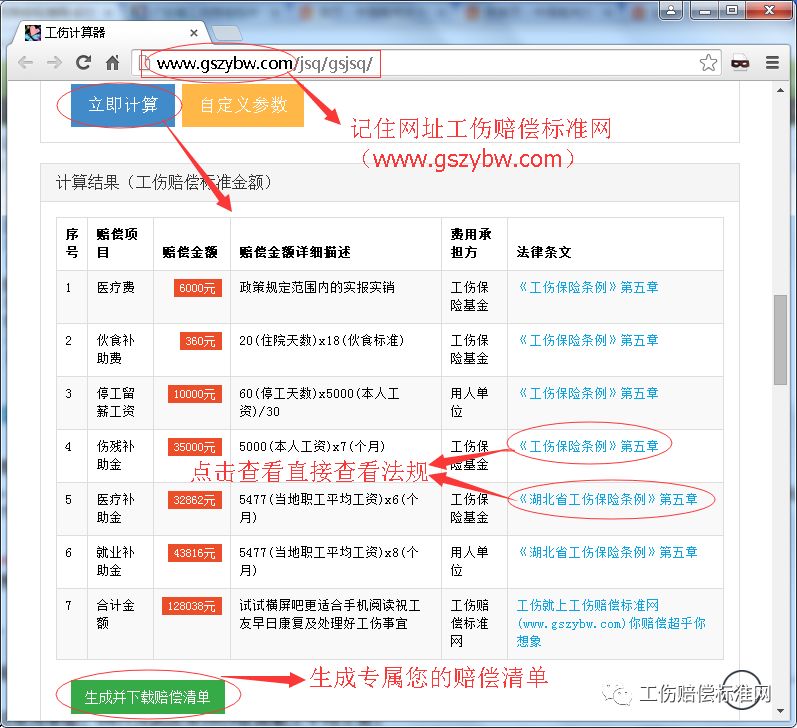Viewport: 797px width, 728px height.
Task: Click the scrollbar up arrow
Action: tap(780, 90)
